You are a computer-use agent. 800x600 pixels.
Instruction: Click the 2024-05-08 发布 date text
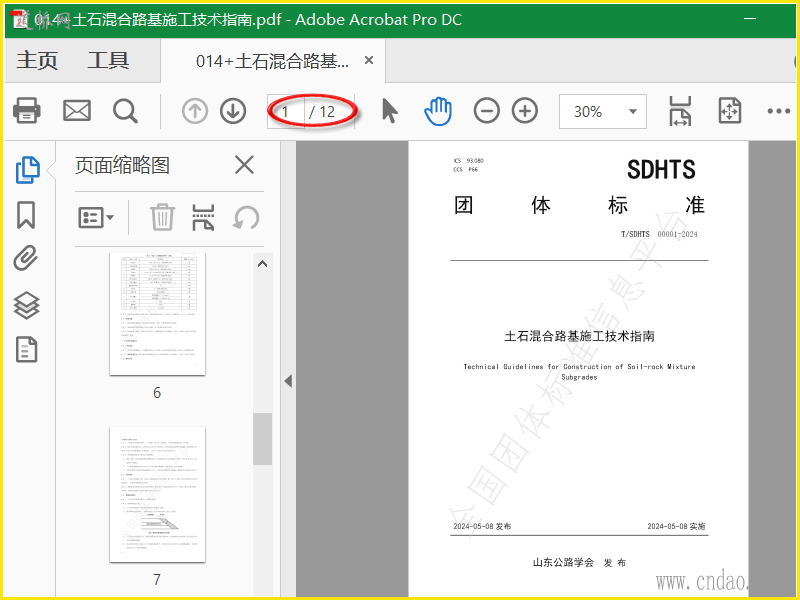pos(482,526)
